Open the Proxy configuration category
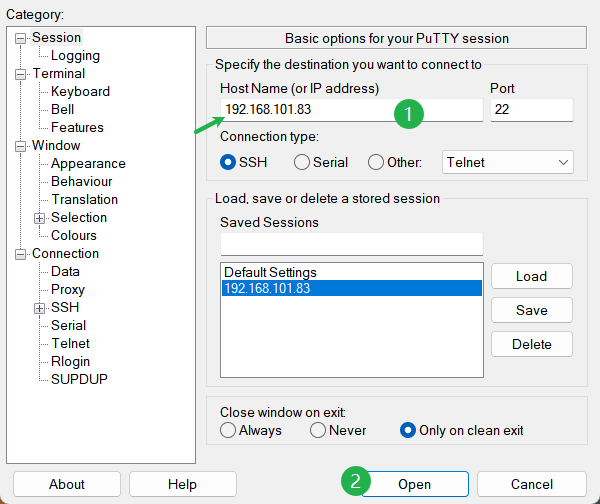 (68, 290)
